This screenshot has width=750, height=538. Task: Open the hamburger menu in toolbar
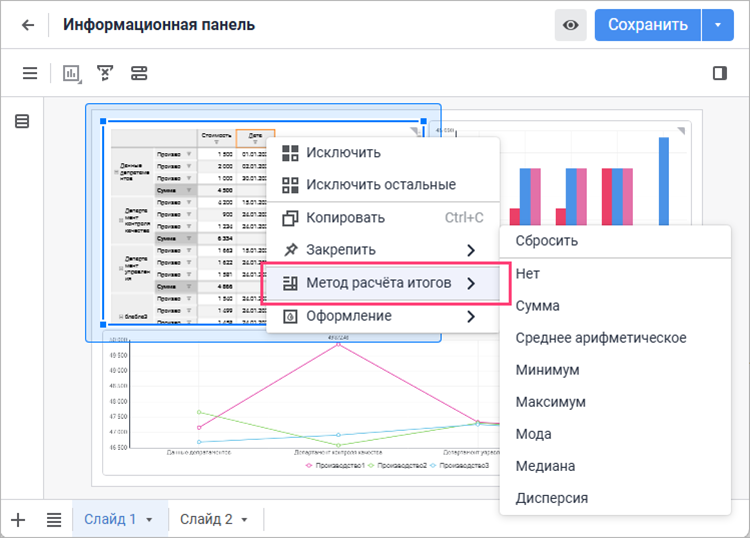(30, 73)
